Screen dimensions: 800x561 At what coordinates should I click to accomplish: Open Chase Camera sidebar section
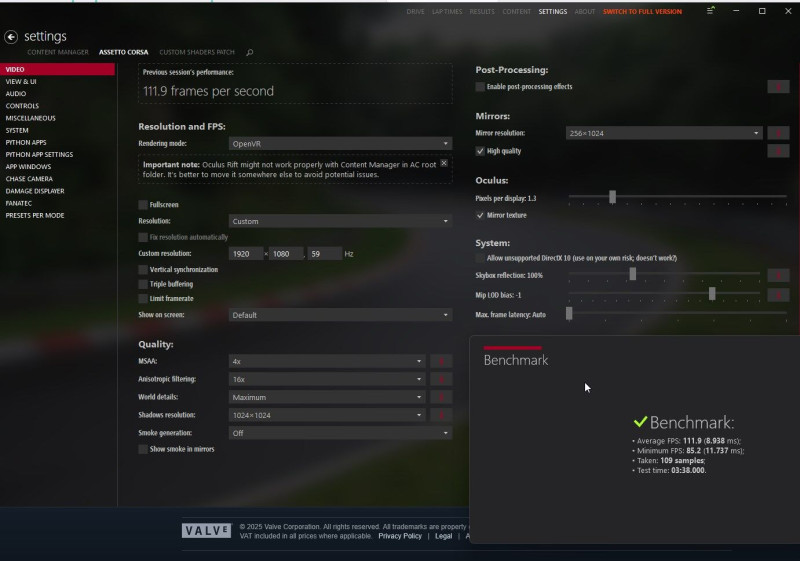[57, 179]
